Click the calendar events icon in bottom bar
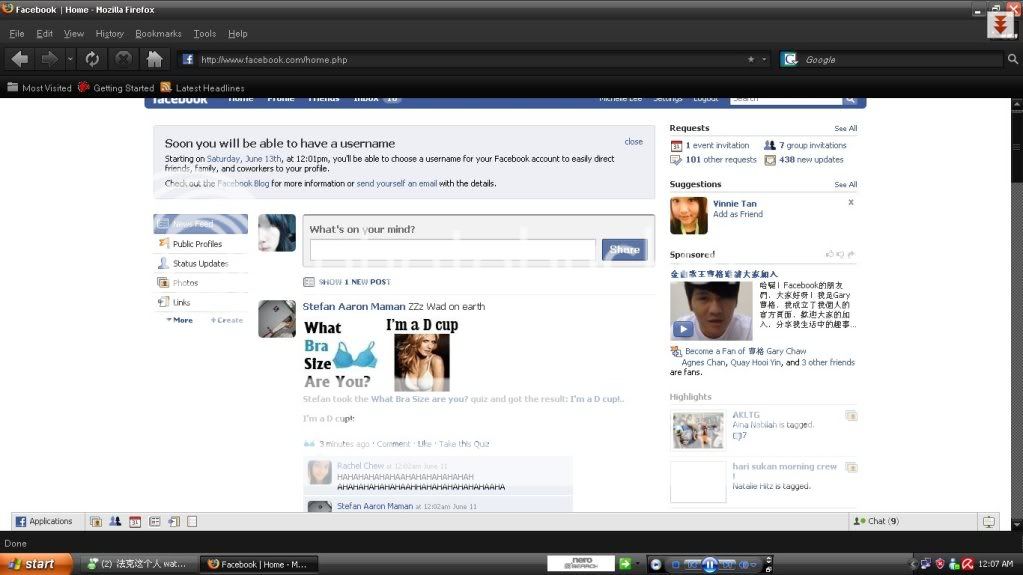The height and width of the screenshot is (575, 1023). click(135, 521)
